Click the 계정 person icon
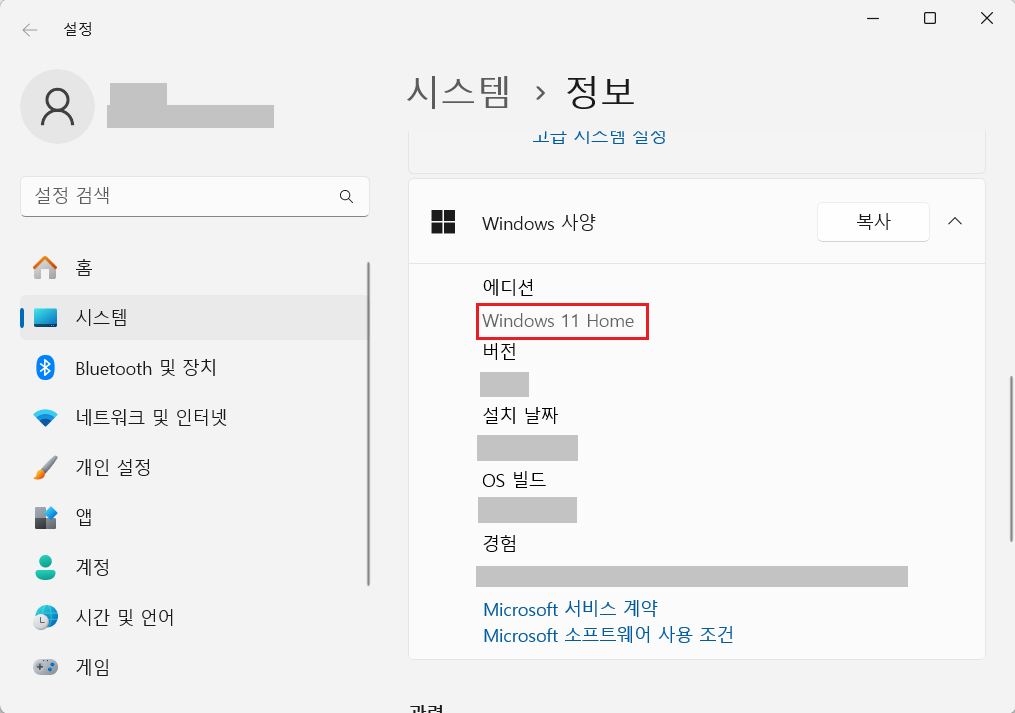Viewport: 1015px width, 713px height. tap(45, 567)
